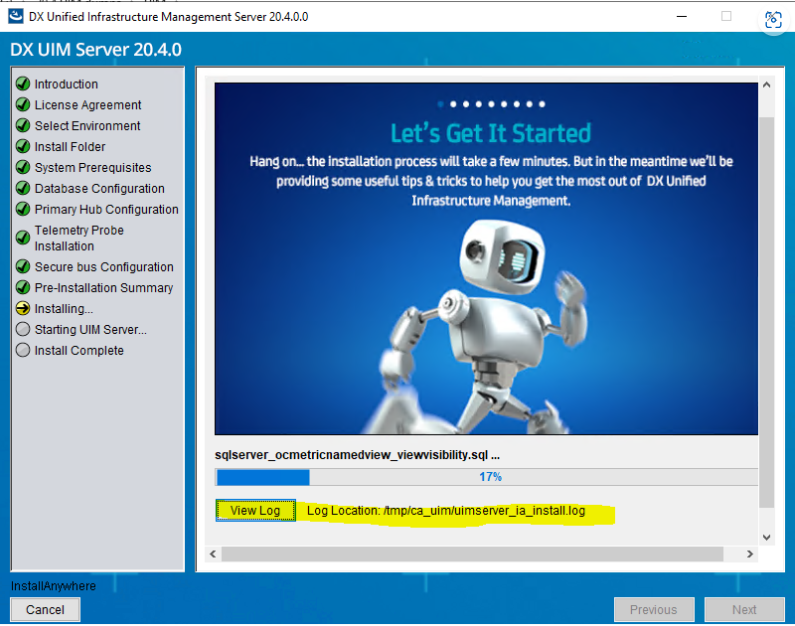795x626 pixels.
Task: Click the Secure bus Configuration step label
Action: coord(104,267)
